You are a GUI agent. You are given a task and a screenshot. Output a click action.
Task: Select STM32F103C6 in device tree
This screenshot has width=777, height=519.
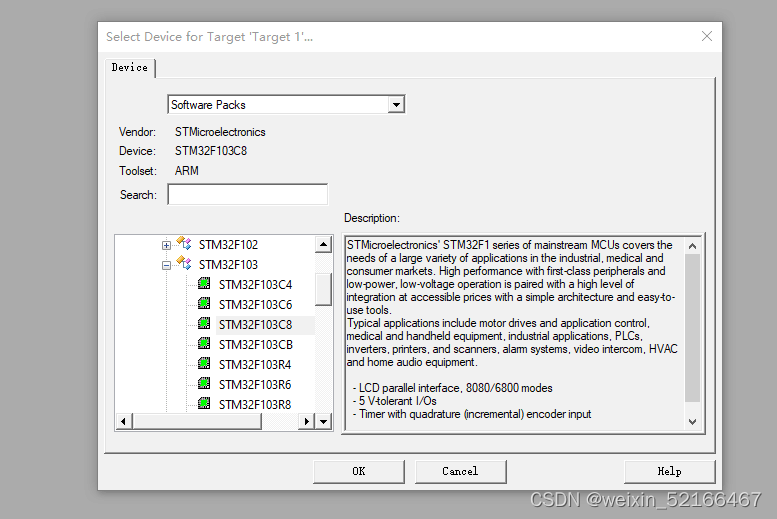pos(255,304)
